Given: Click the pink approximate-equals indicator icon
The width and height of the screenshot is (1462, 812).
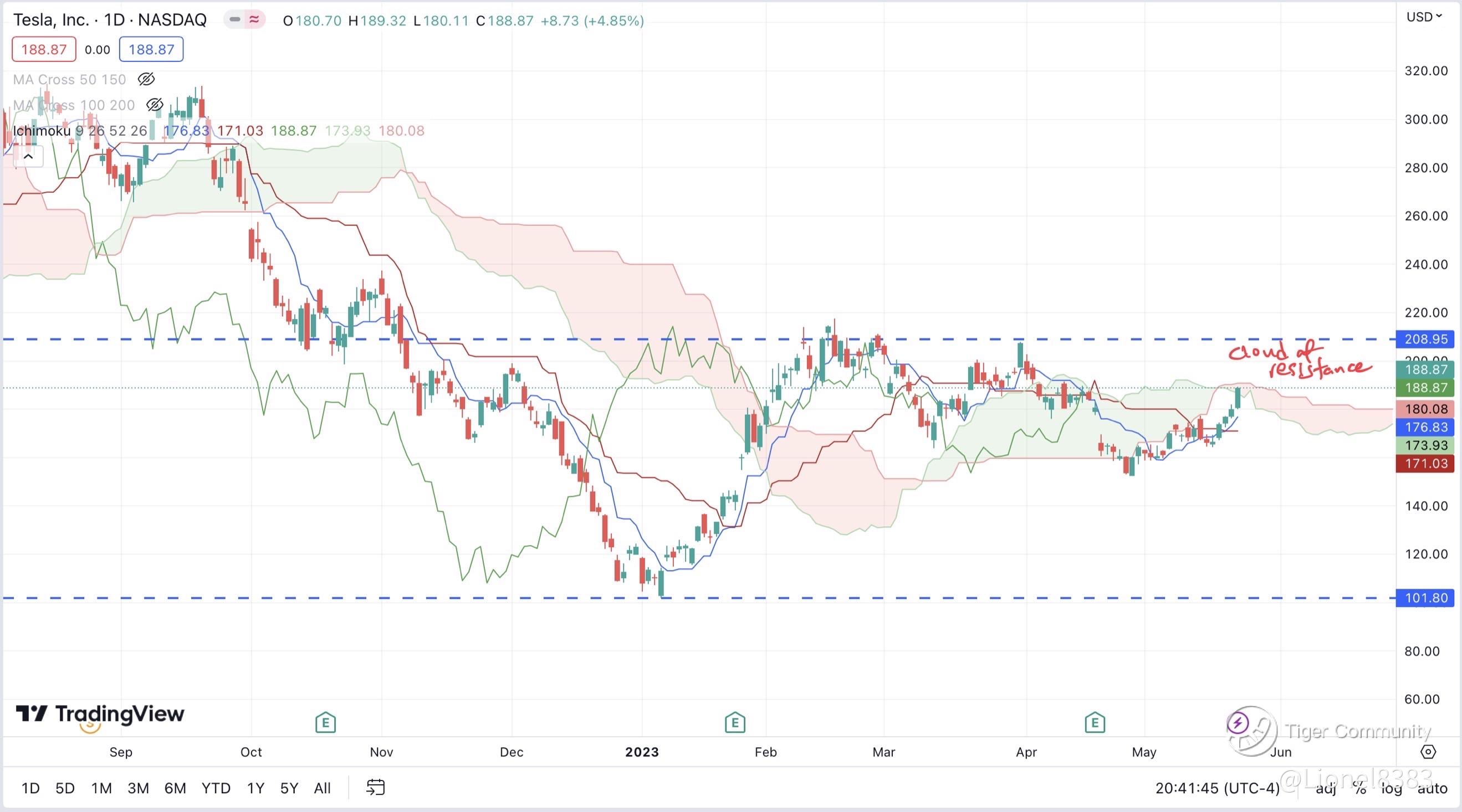Looking at the screenshot, I should click(254, 20).
